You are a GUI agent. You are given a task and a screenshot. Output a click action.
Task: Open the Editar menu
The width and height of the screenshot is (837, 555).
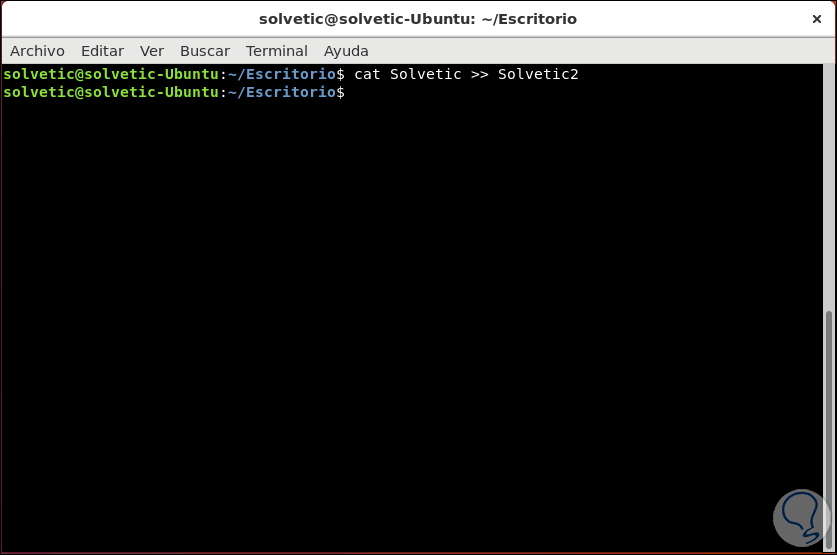[102, 51]
